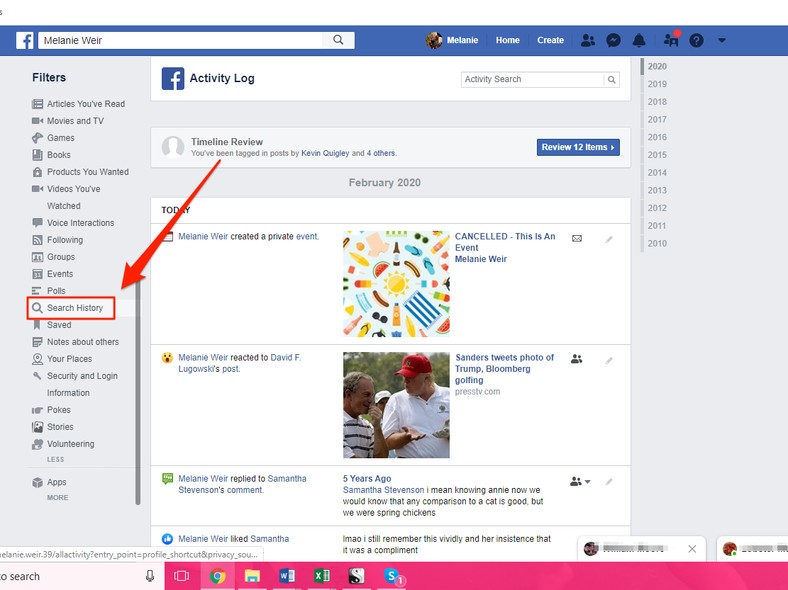Select Polls filter
Image resolution: width=788 pixels, height=590 pixels.
pyautogui.click(x=49, y=291)
